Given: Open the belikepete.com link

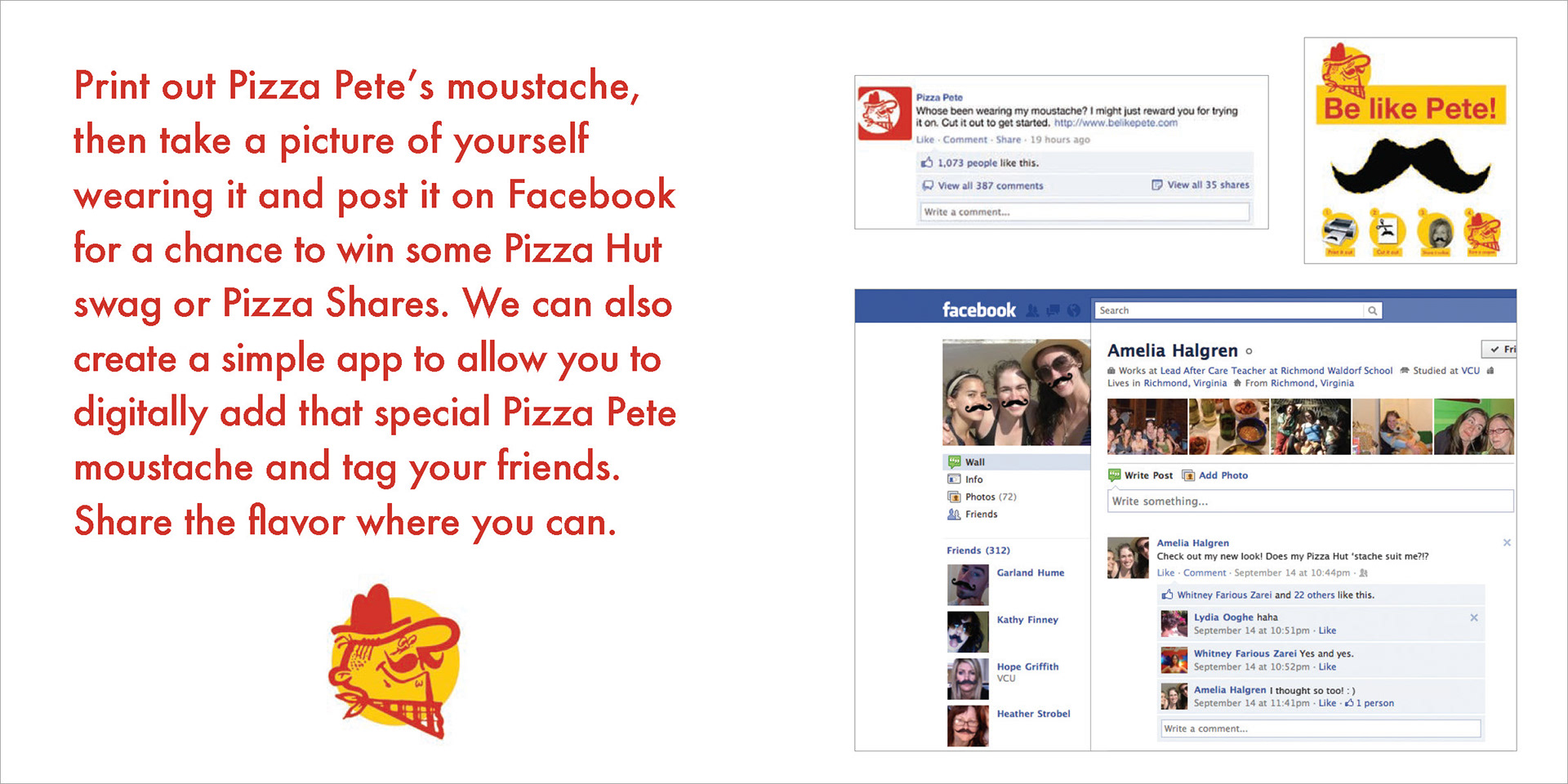Looking at the screenshot, I should (1116, 123).
